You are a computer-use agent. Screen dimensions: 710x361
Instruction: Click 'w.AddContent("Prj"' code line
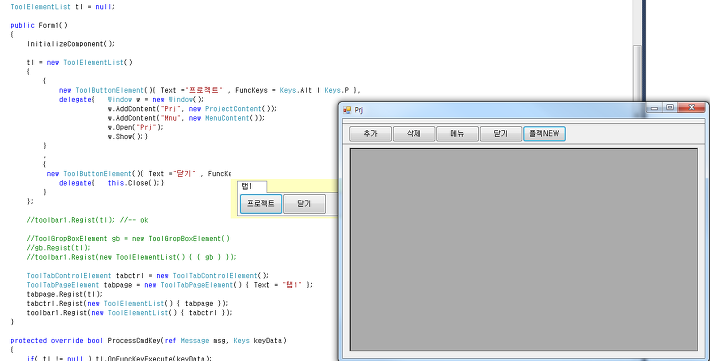(x=192, y=109)
